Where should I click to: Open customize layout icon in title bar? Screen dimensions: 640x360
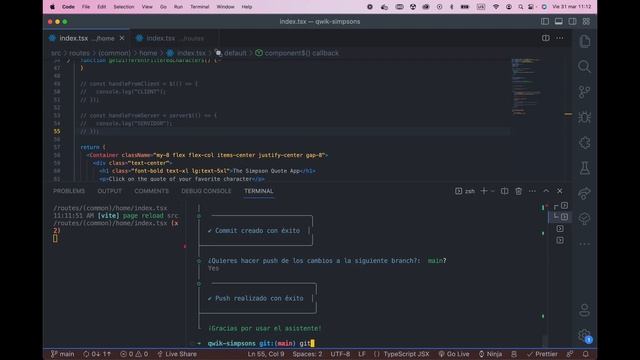coord(587,22)
